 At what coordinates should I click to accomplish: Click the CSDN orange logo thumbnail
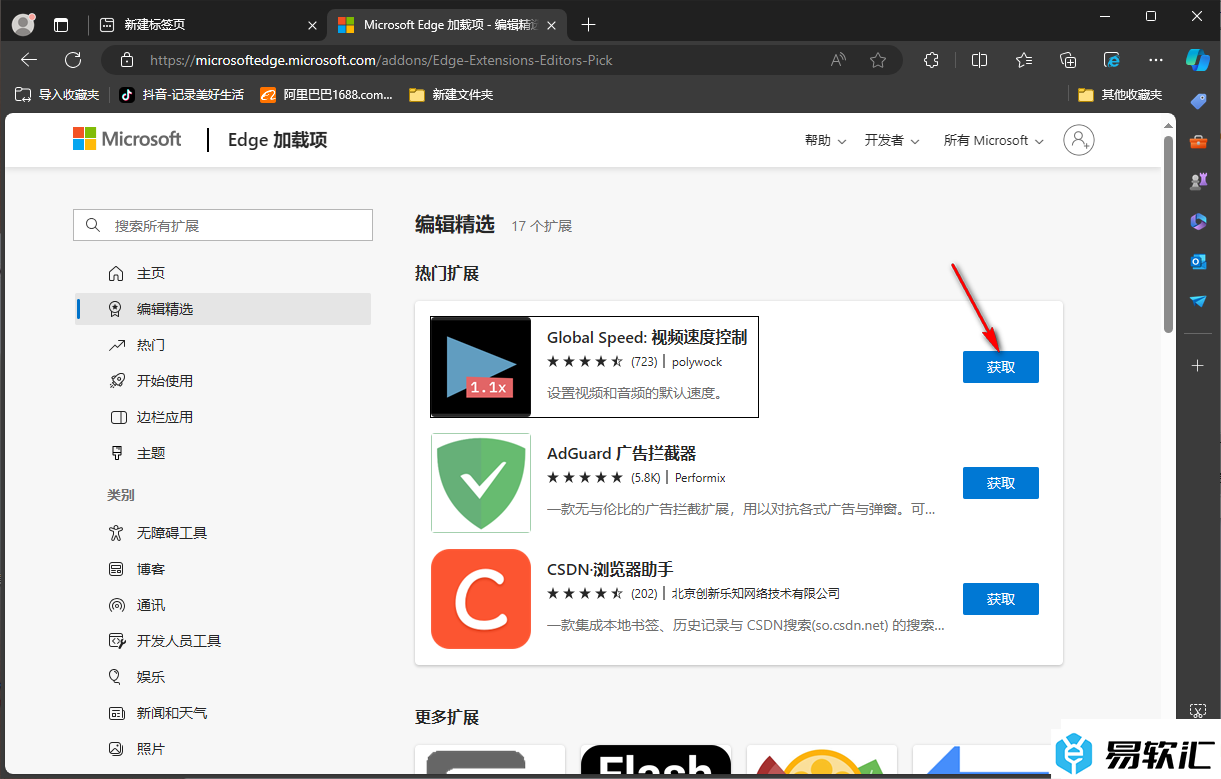481,599
